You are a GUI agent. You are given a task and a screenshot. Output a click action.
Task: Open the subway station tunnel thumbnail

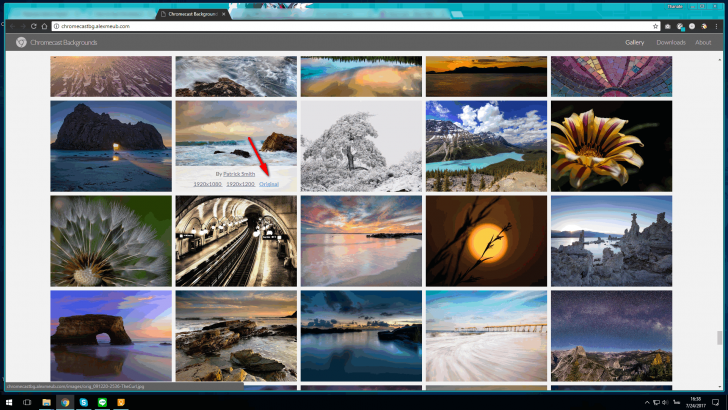click(x=236, y=241)
